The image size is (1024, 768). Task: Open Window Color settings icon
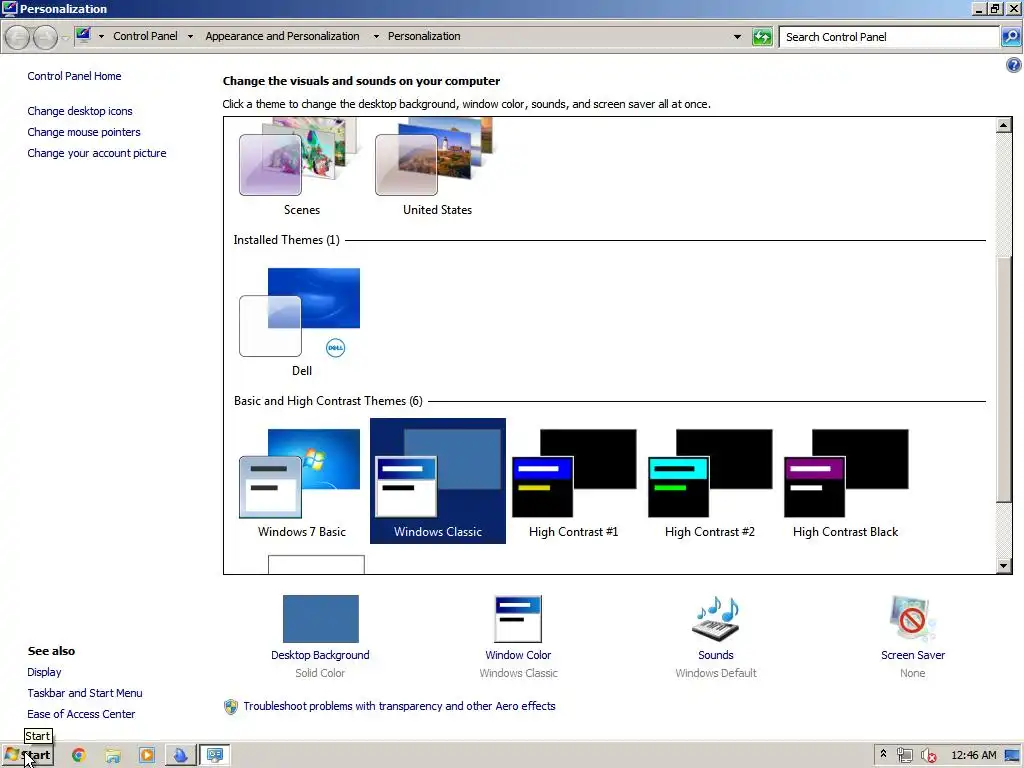518,619
